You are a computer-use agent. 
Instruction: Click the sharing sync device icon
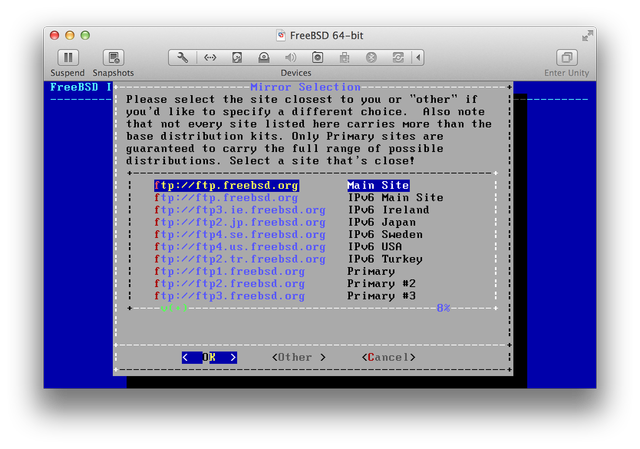[x=398, y=58]
